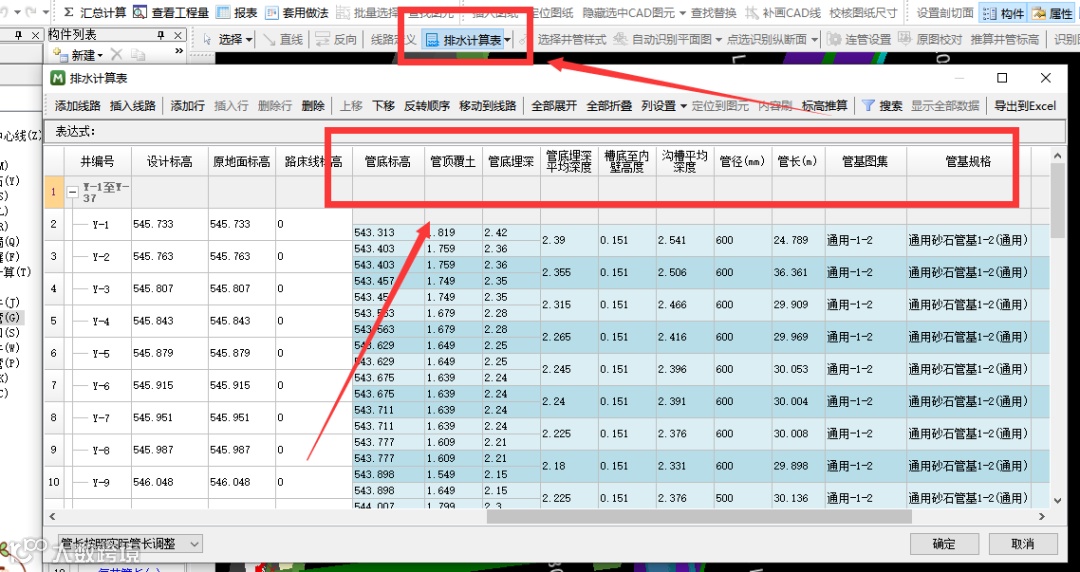This screenshot has width=1080, height=572.
Task: Click 校核图纸尺寸 in the top toolbar
Action: tap(863, 13)
